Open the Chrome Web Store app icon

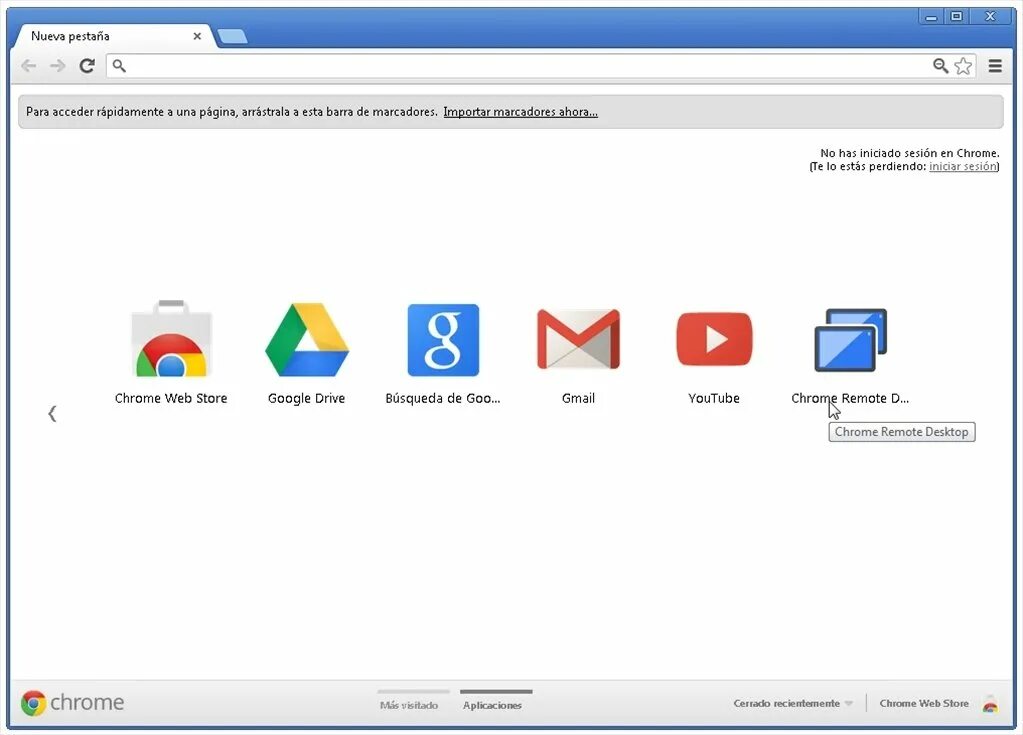point(171,338)
